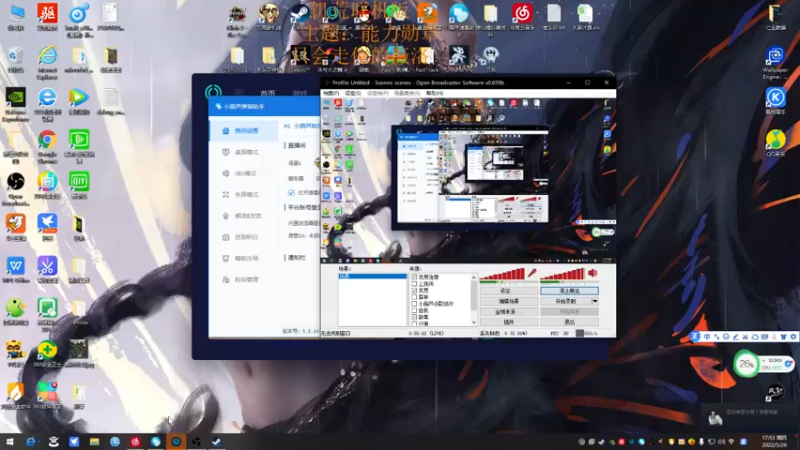Toggle the topmost source checkbox in OBS

click(x=414, y=277)
